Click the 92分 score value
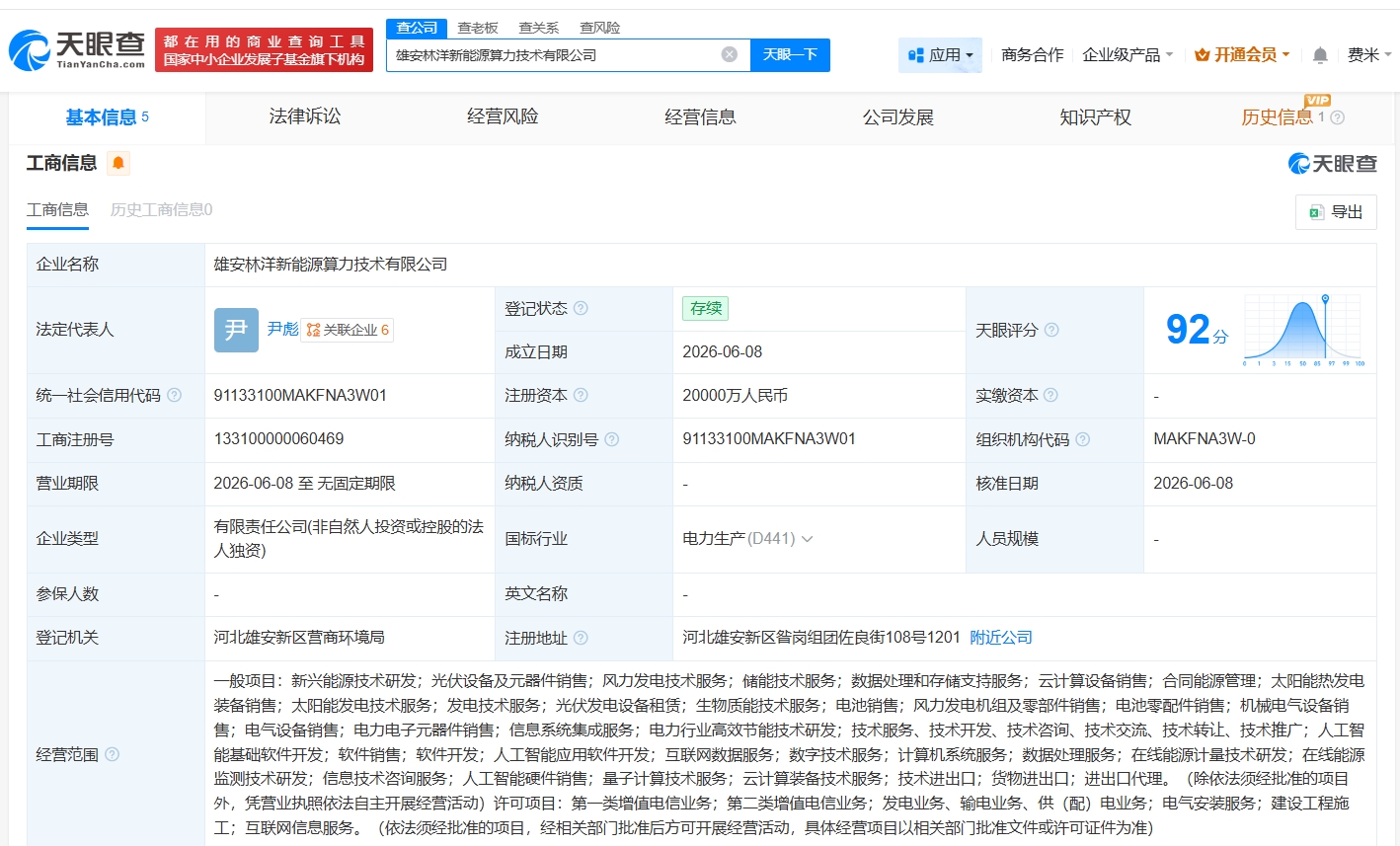Image resolution: width=1400 pixels, height=846 pixels. (1196, 330)
